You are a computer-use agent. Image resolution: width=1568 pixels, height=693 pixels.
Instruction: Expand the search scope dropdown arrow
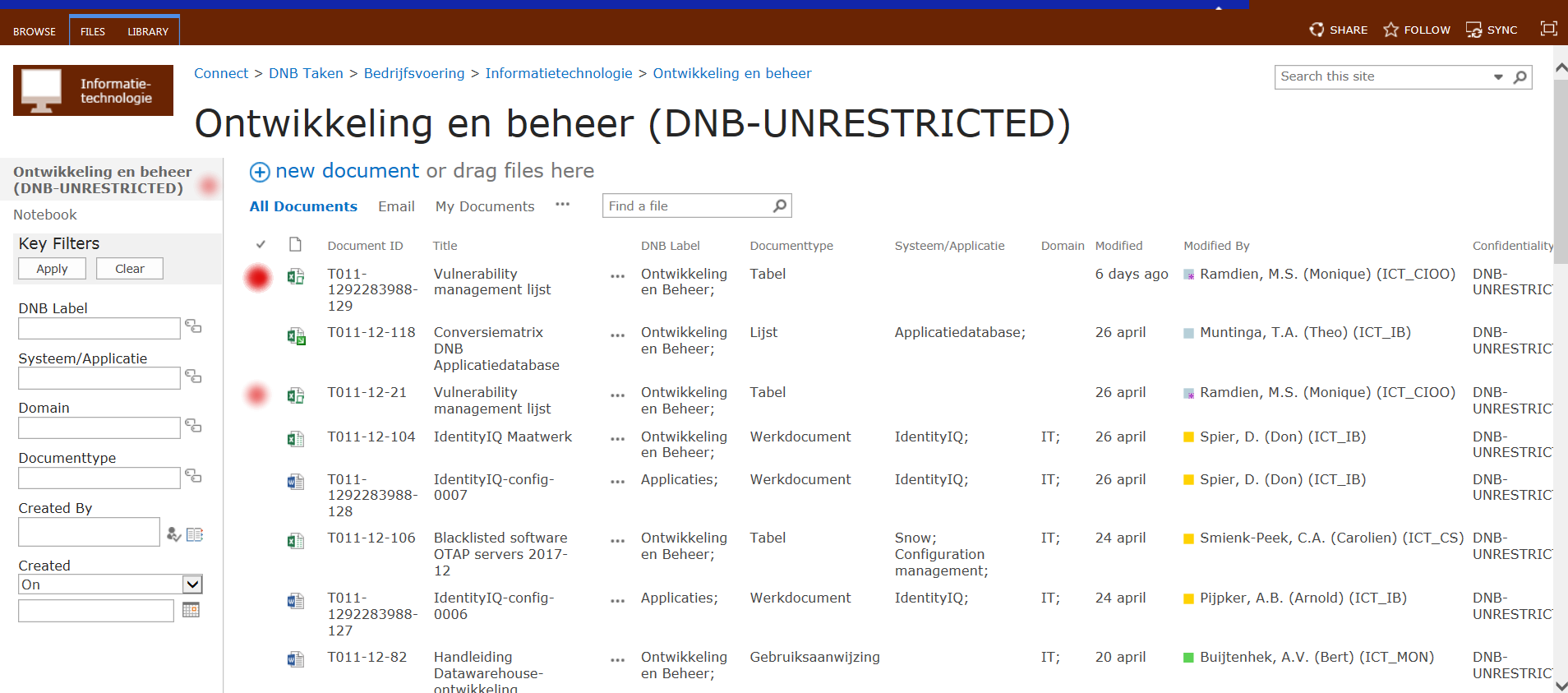click(1498, 76)
